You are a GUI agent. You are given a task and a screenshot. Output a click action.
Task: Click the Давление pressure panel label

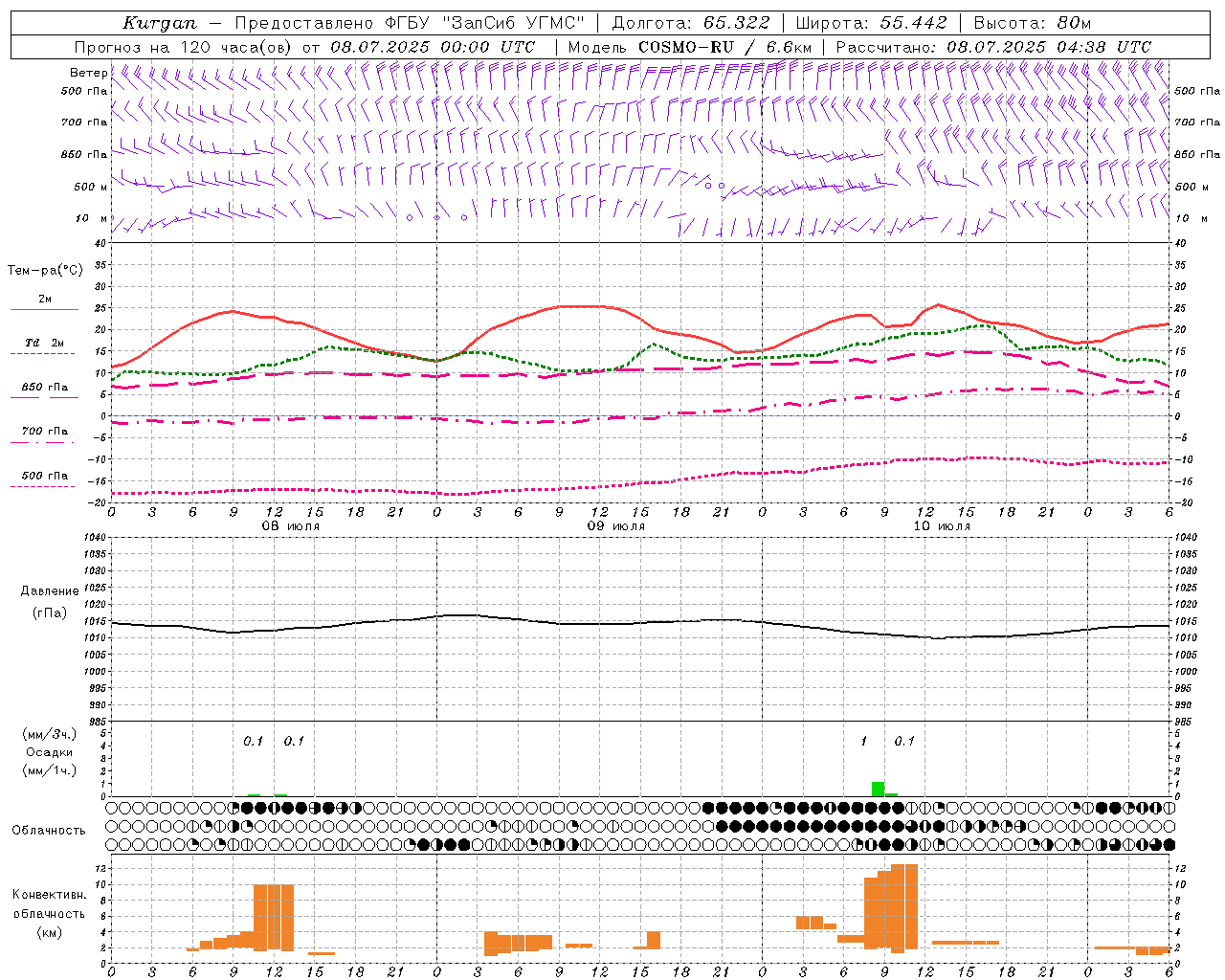(50, 591)
